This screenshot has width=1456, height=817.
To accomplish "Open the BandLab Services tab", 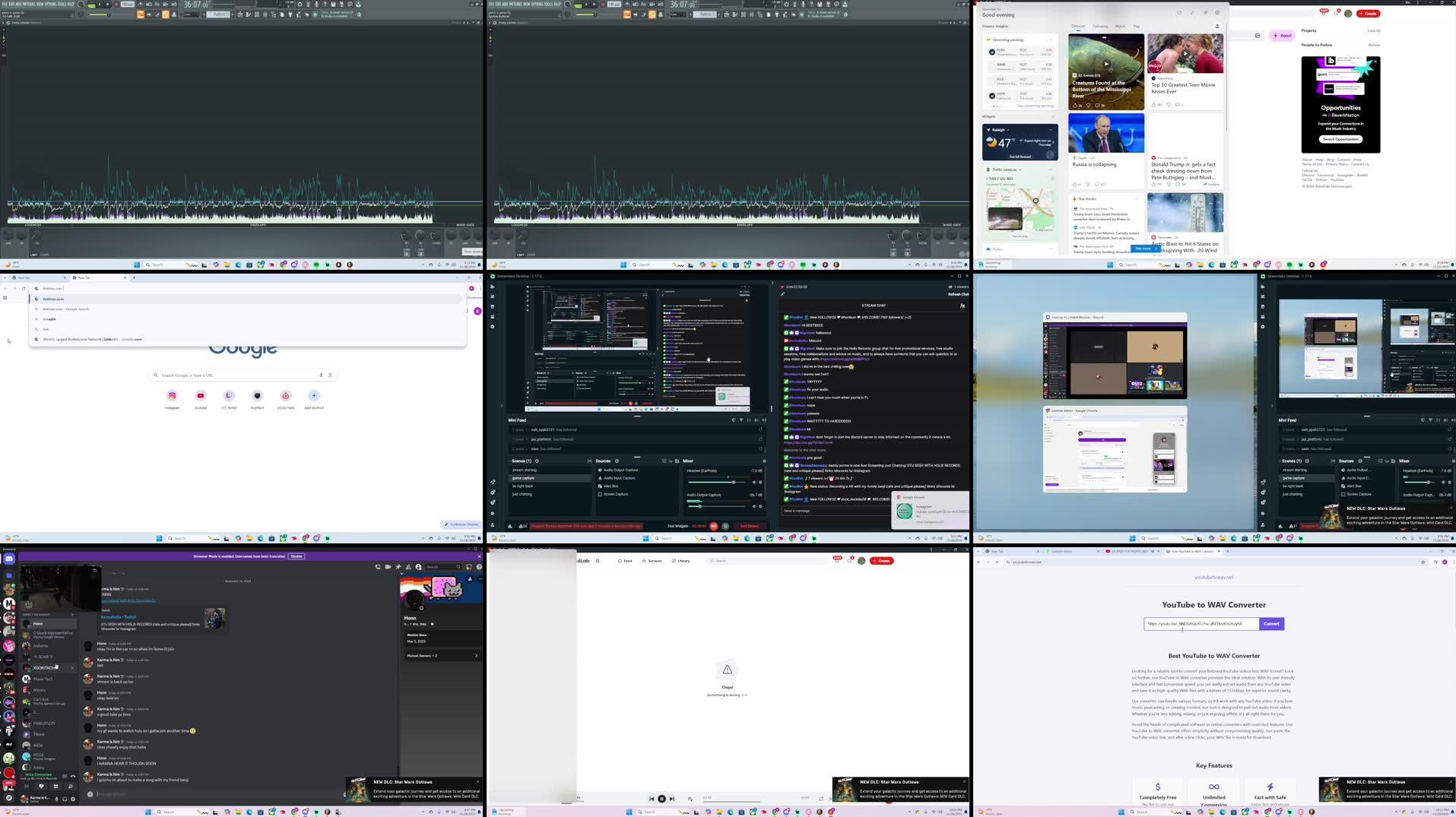I will [652, 561].
